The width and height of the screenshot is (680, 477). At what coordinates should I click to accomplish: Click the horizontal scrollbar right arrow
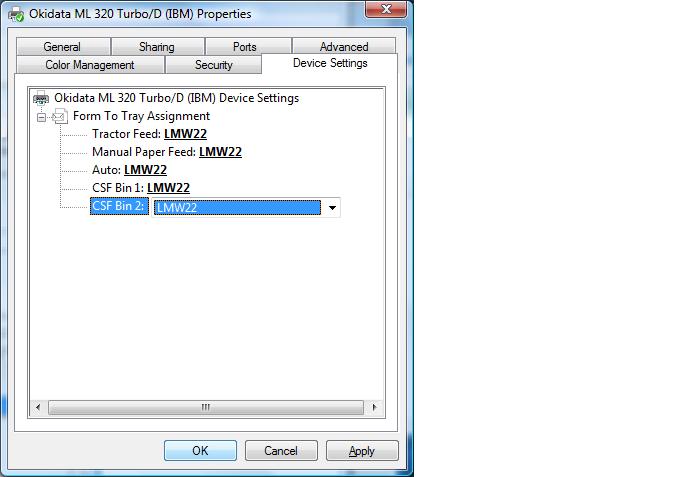pyautogui.click(x=375, y=408)
